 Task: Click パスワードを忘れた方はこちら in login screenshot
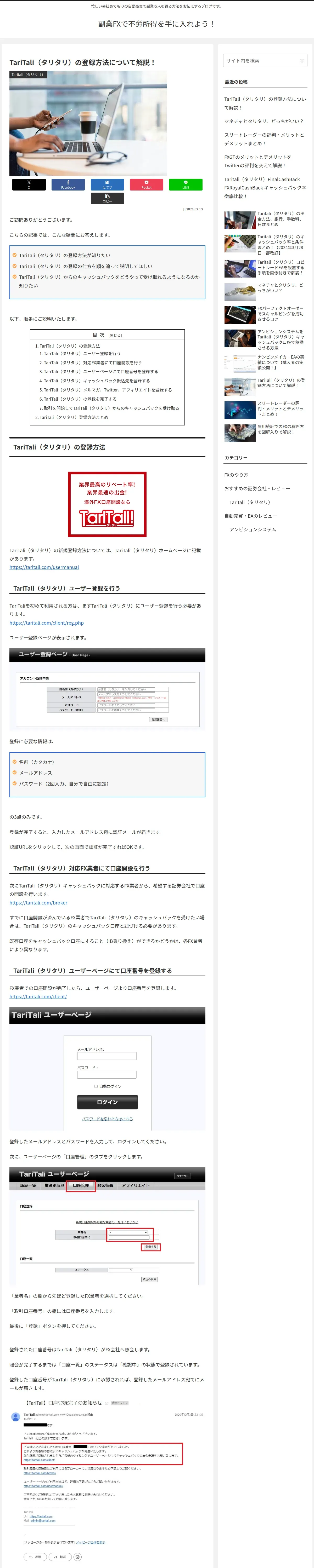tap(107, 1119)
